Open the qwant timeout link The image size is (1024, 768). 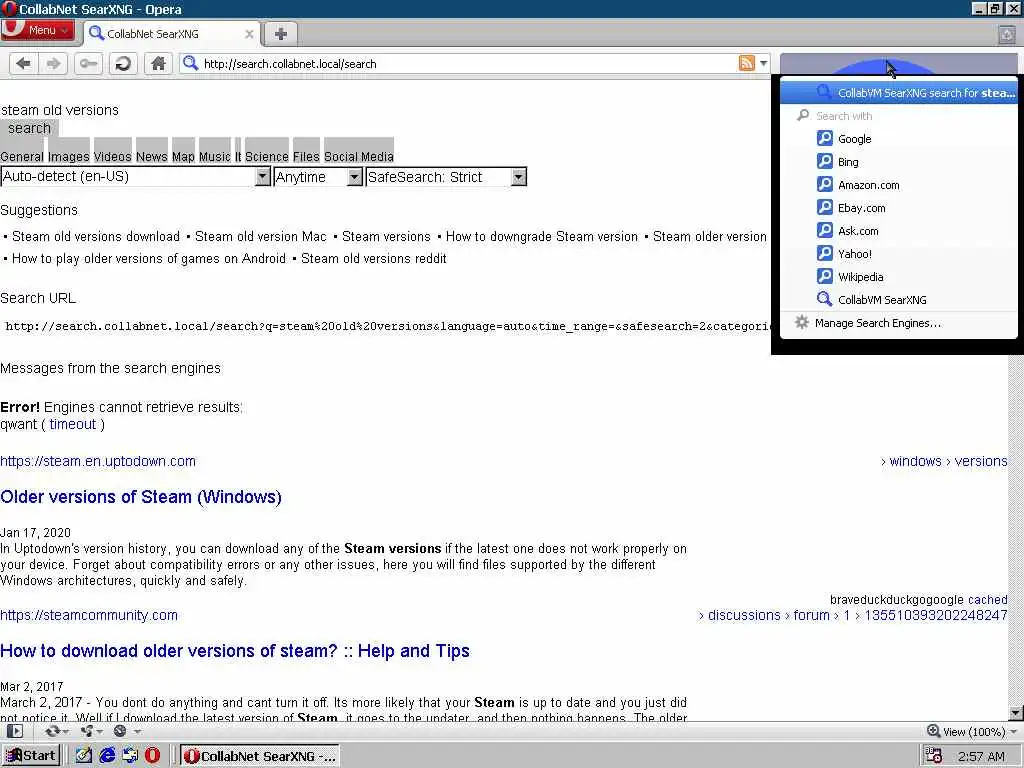point(72,424)
